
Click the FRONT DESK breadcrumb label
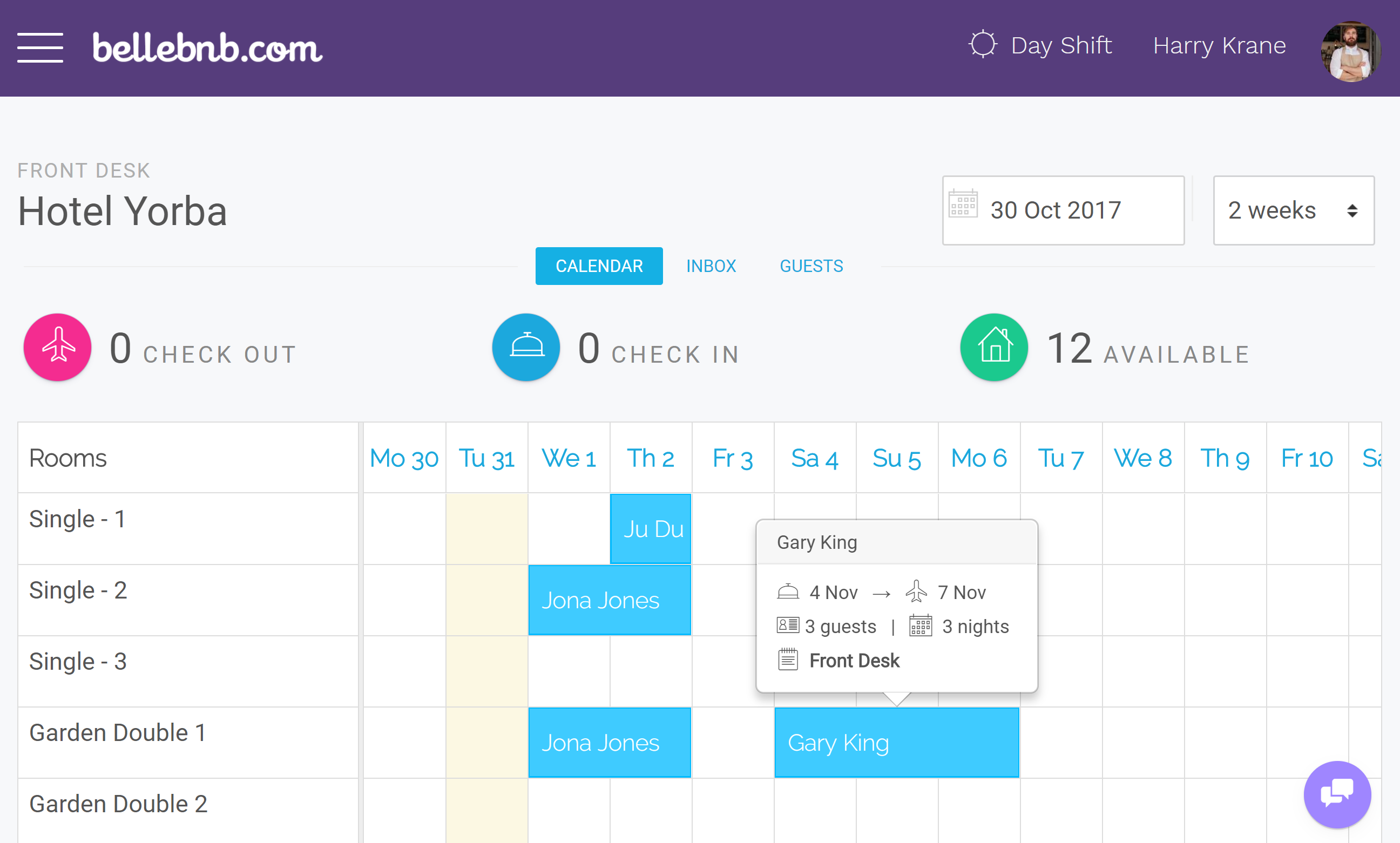(84, 171)
